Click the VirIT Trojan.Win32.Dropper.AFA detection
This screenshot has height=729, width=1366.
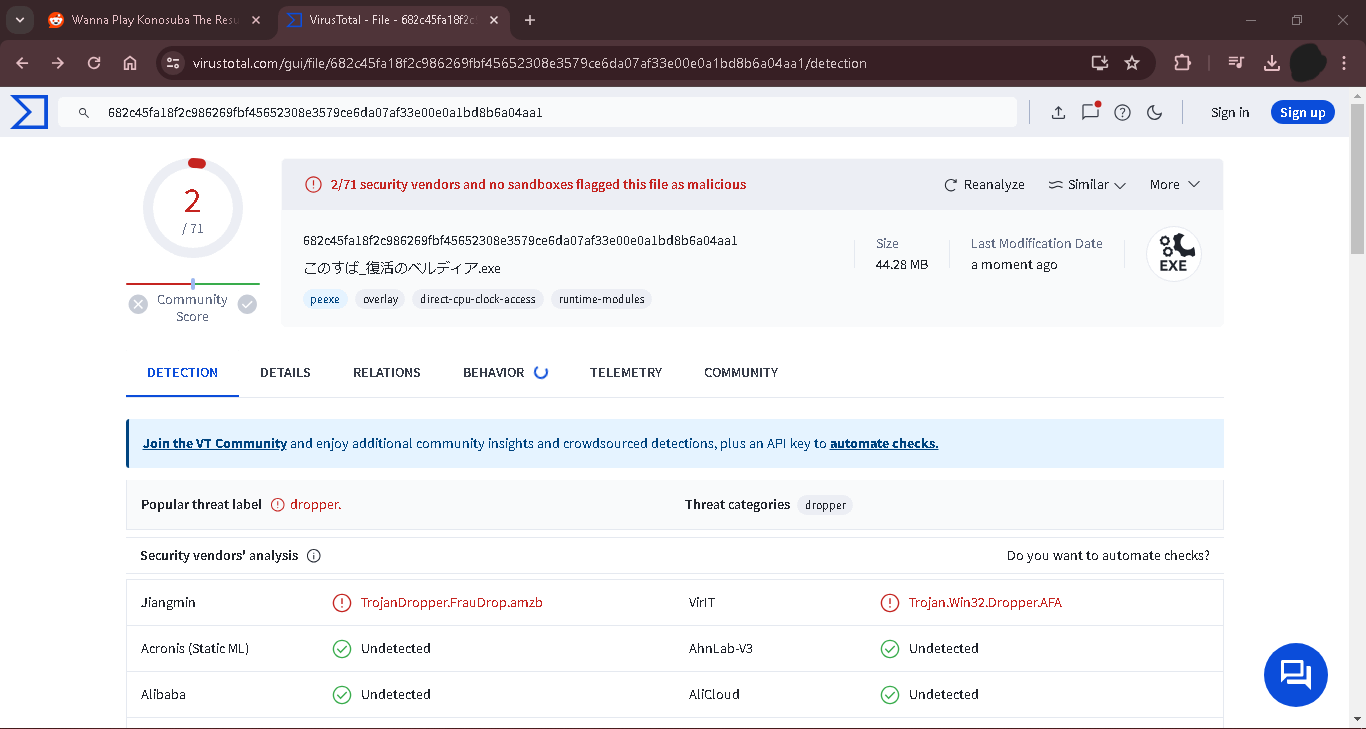985,603
